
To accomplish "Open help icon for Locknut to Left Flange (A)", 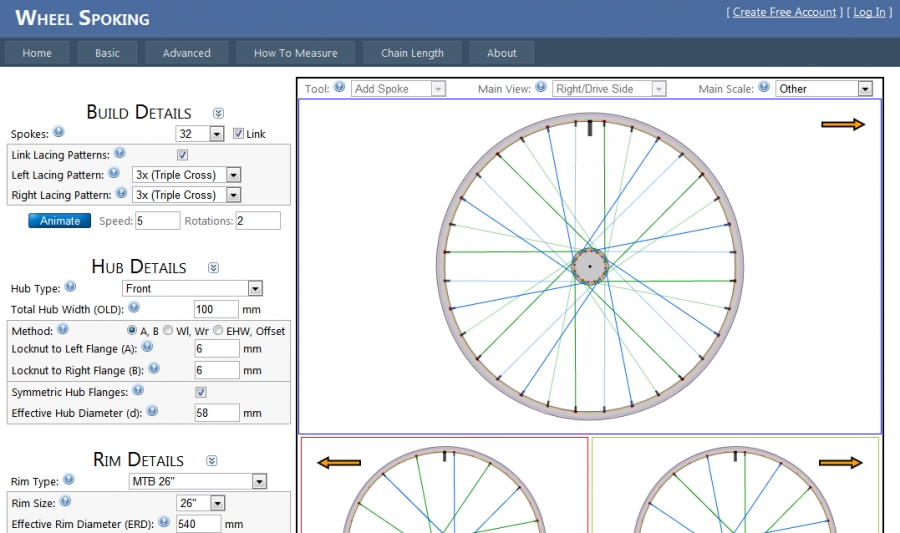I will coord(147,347).
